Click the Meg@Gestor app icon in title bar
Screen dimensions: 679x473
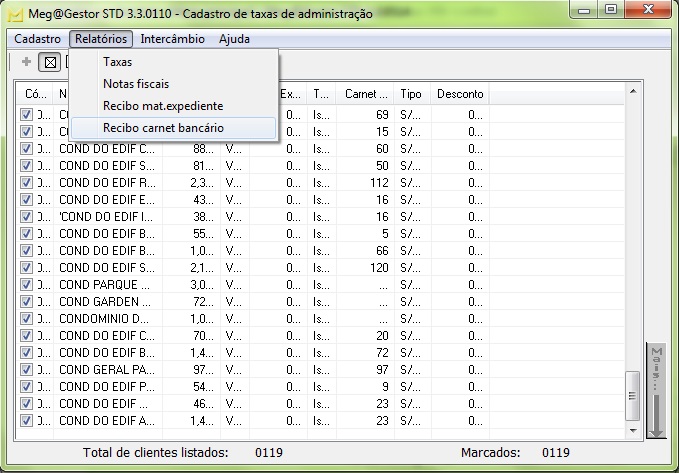(x=15, y=14)
